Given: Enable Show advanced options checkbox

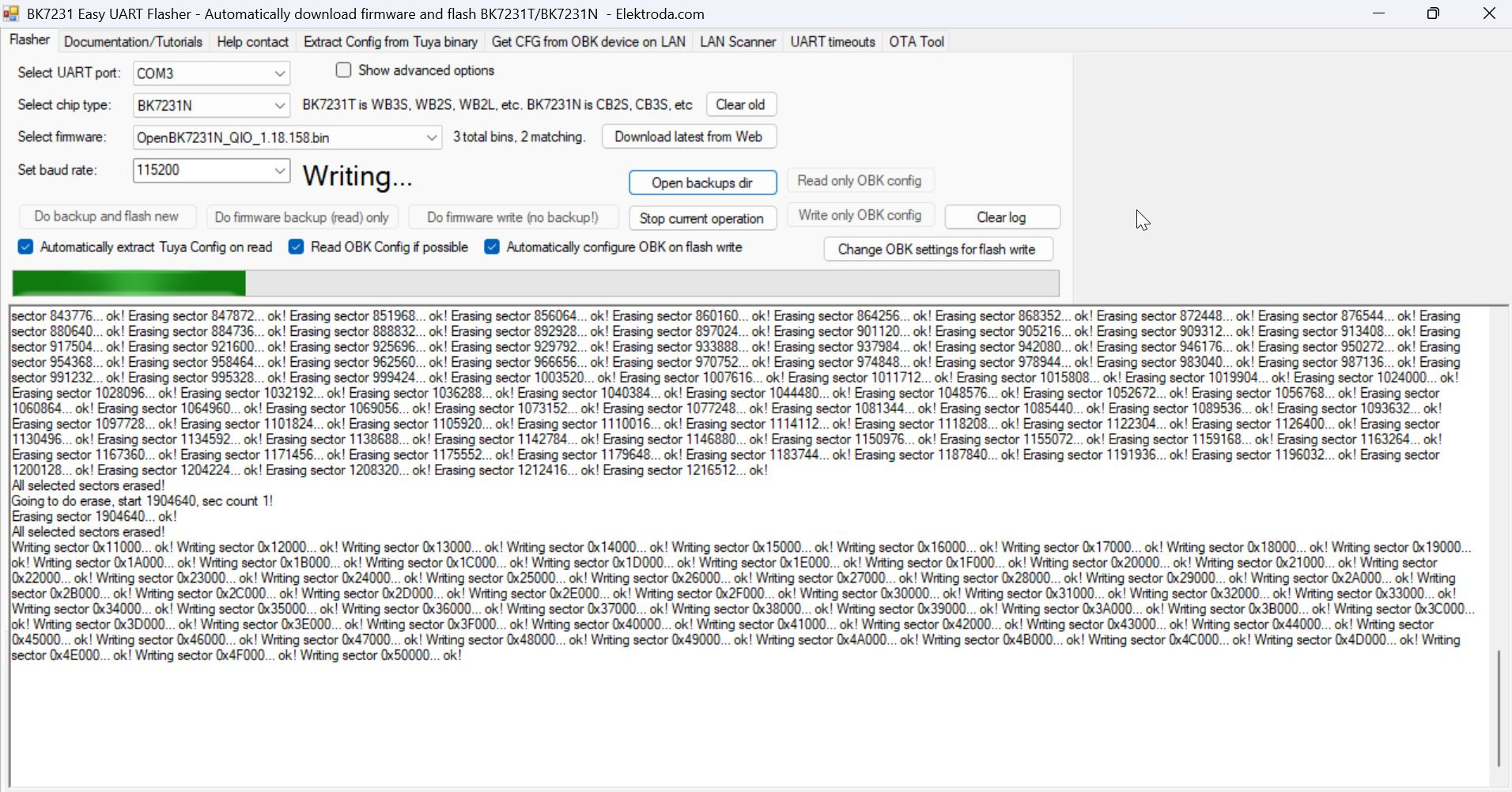Looking at the screenshot, I should (344, 70).
